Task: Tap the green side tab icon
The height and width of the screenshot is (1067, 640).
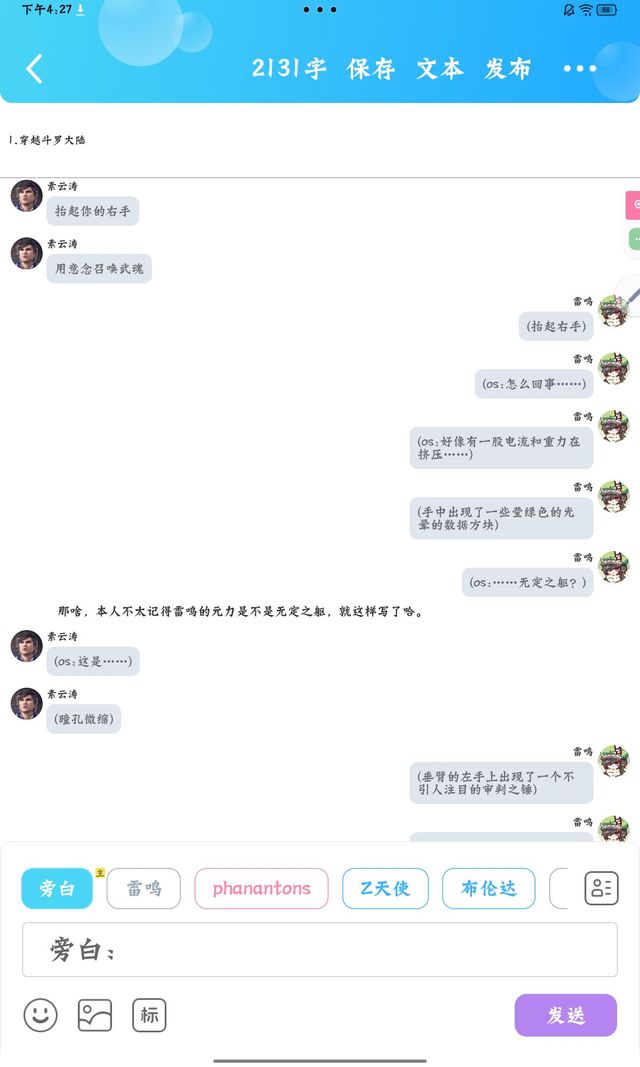Action: click(635, 240)
